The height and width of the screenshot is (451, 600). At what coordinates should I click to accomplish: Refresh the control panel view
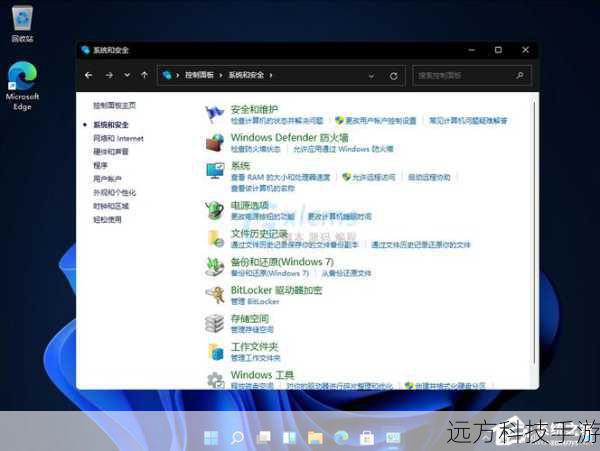tap(394, 76)
